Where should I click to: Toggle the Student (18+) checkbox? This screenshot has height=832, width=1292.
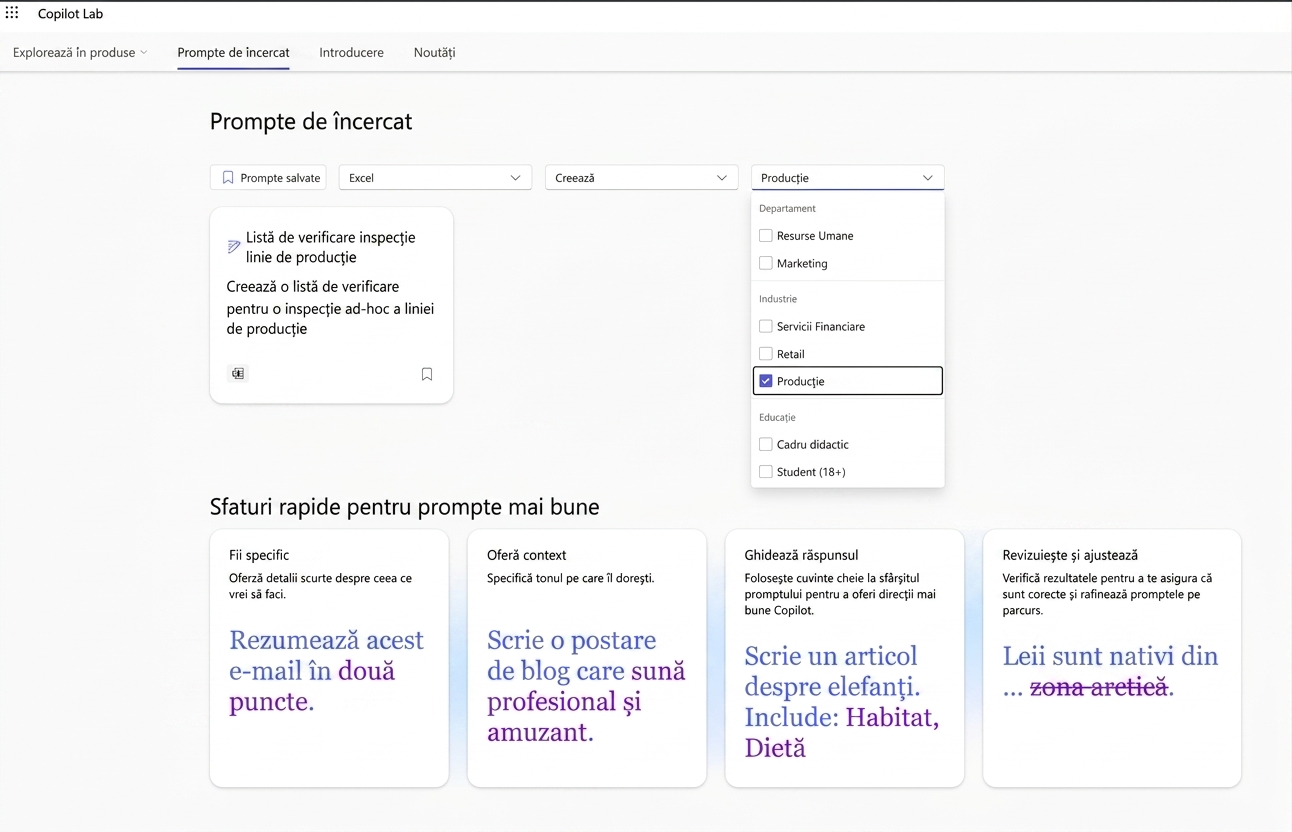766,472
